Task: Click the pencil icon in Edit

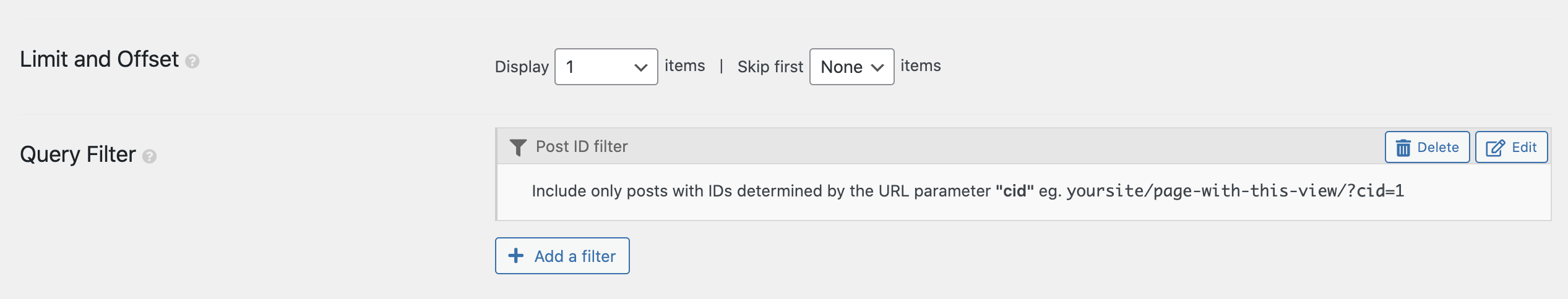Action: tap(1495, 148)
